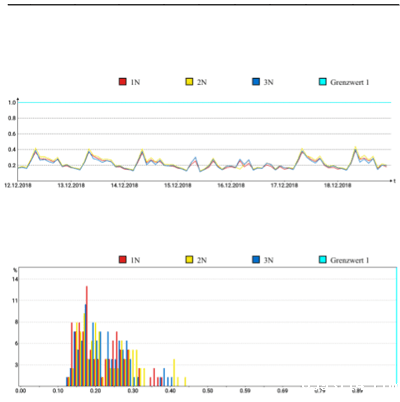The height and width of the screenshot is (402, 400).
Task: Click the tallest red histogram bar near 0.20
Action: (x=87, y=336)
